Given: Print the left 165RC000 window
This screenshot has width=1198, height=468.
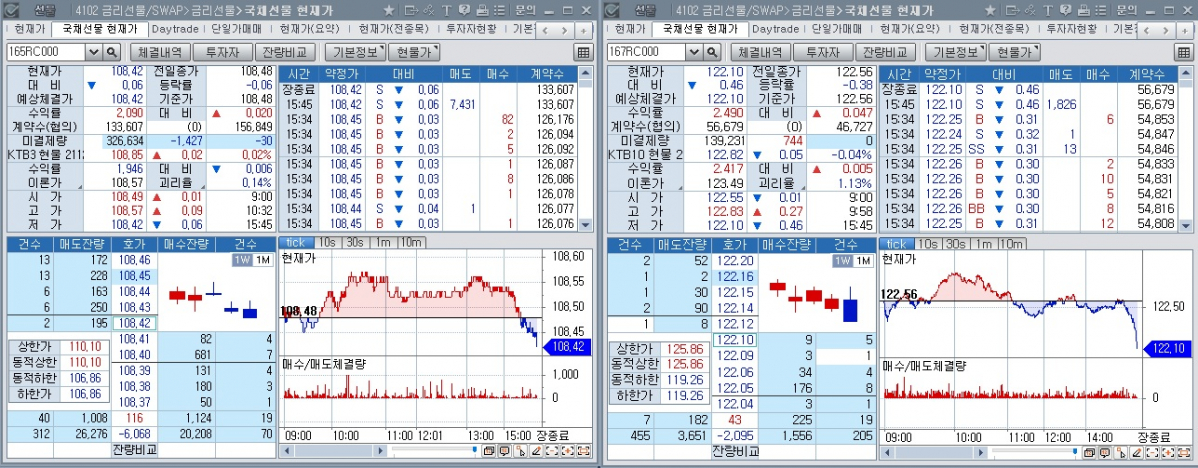Looking at the screenshot, I should pos(482,10).
